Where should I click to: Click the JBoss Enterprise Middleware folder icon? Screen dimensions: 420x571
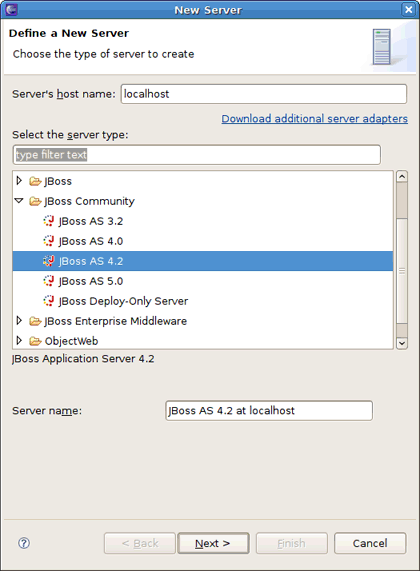click(x=35, y=321)
